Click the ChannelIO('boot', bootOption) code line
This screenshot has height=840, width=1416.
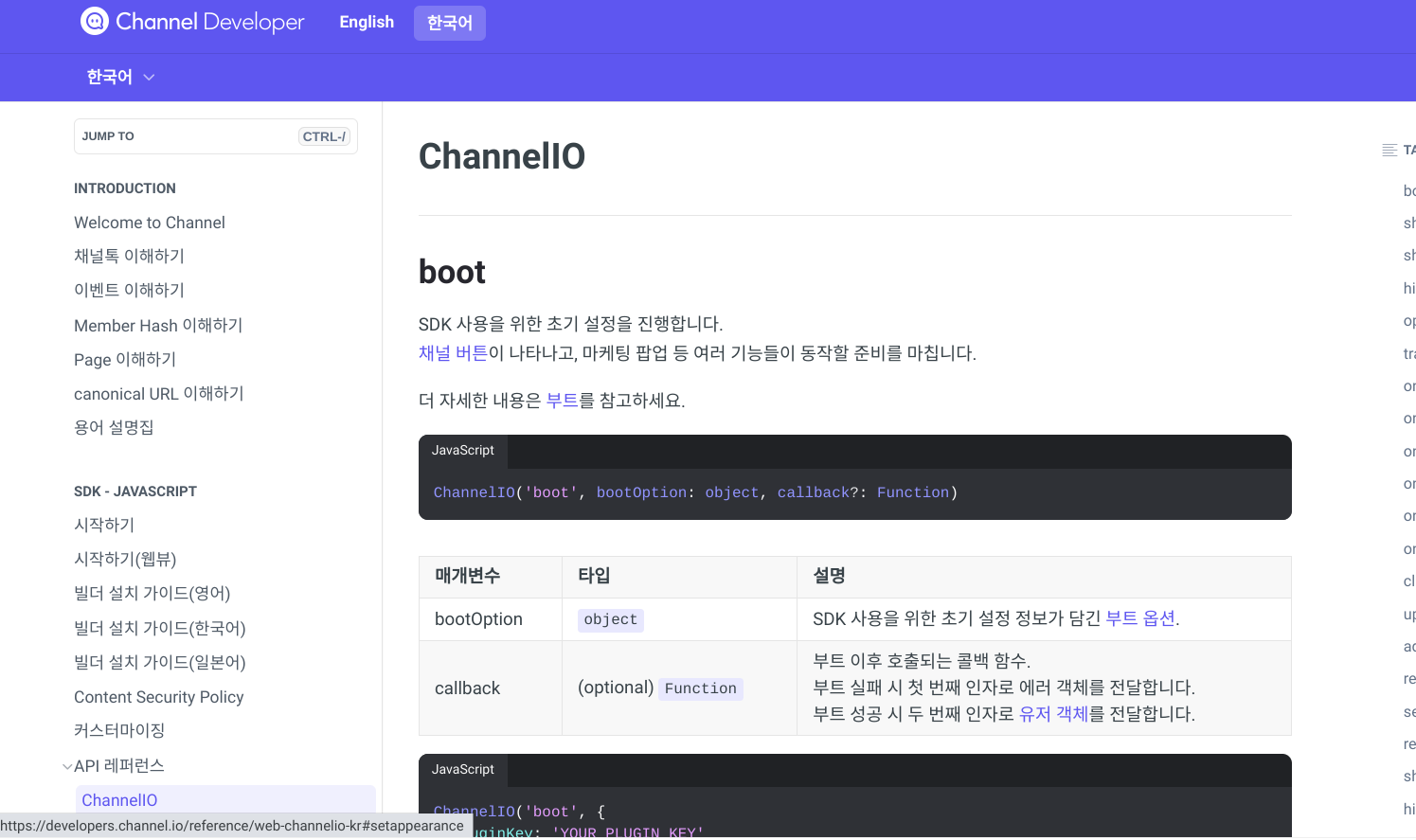click(x=695, y=492)
